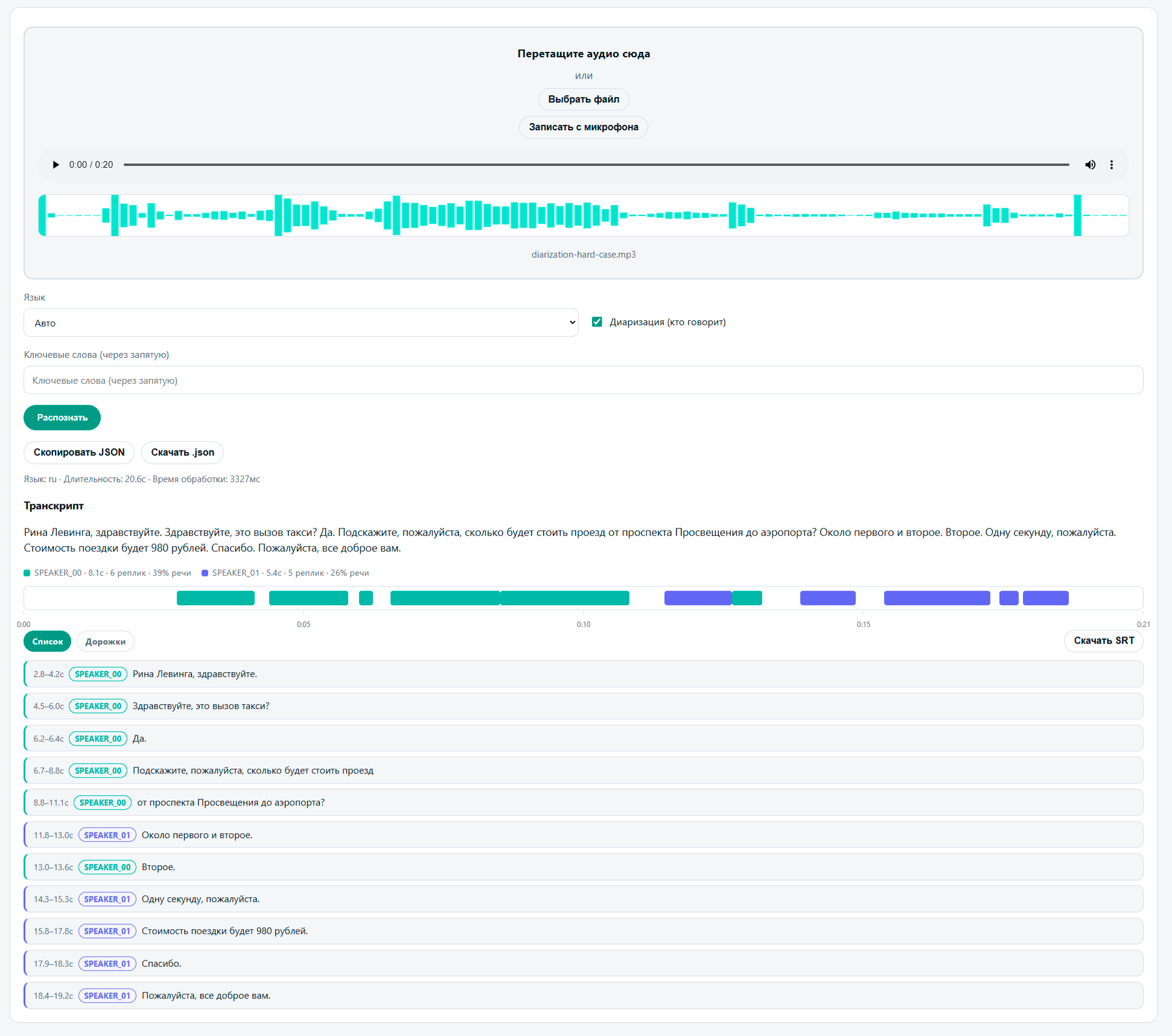Click the Транскрипт heading
This screenshot has height=1036, width=1172.
[x=54, y=506]
